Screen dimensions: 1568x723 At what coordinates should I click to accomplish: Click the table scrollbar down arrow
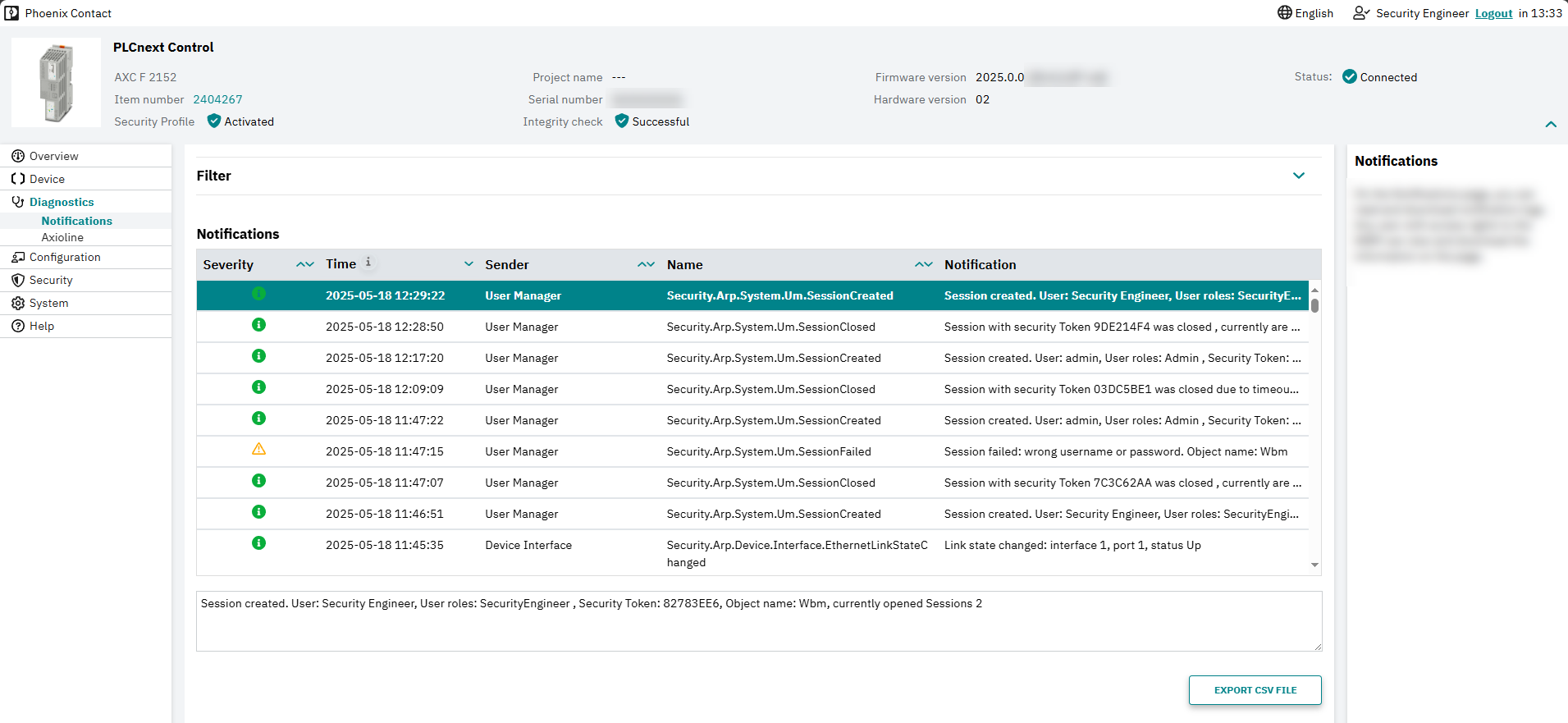click(1314, 565)
